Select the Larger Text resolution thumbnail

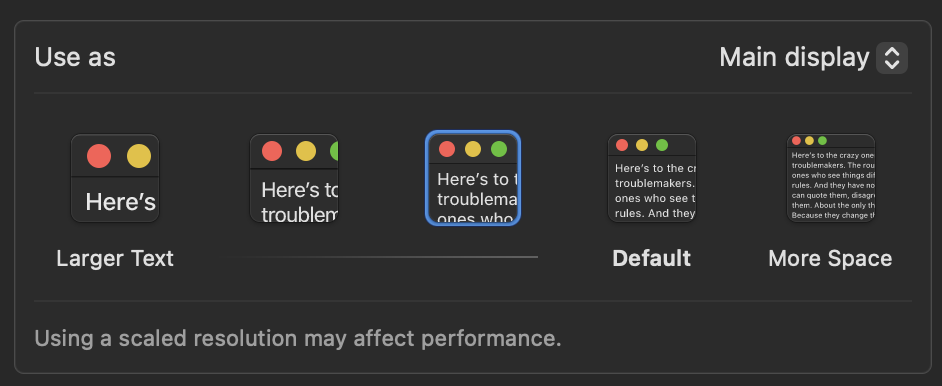(115, 178)
